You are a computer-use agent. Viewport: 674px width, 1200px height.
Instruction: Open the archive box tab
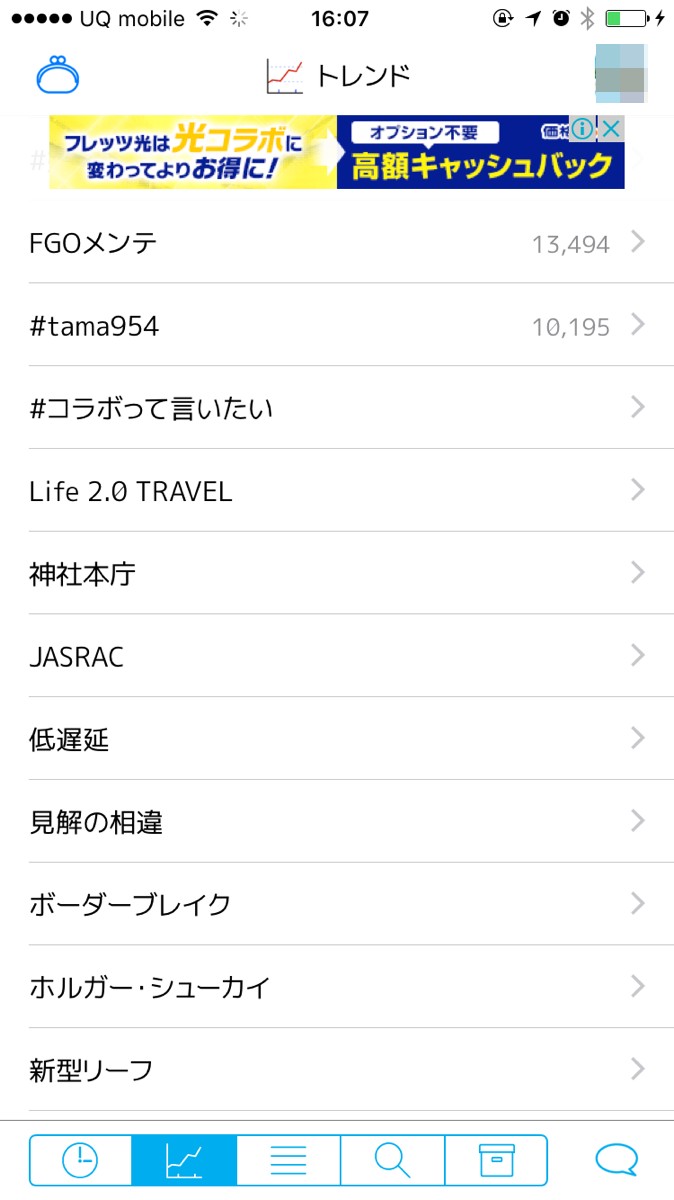[496, 1160]
